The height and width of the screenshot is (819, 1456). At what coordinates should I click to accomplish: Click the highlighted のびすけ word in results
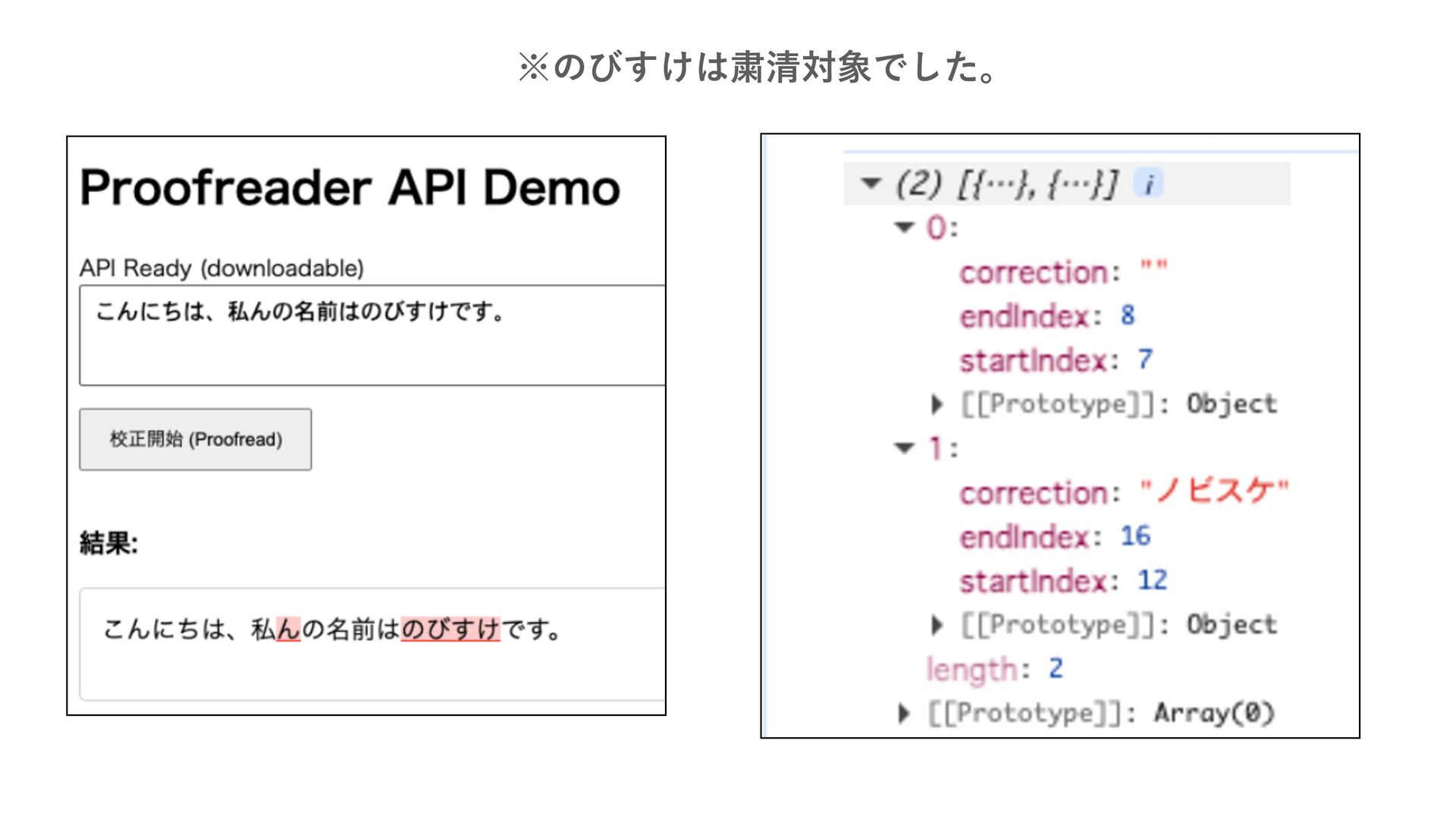click(450, 629)
